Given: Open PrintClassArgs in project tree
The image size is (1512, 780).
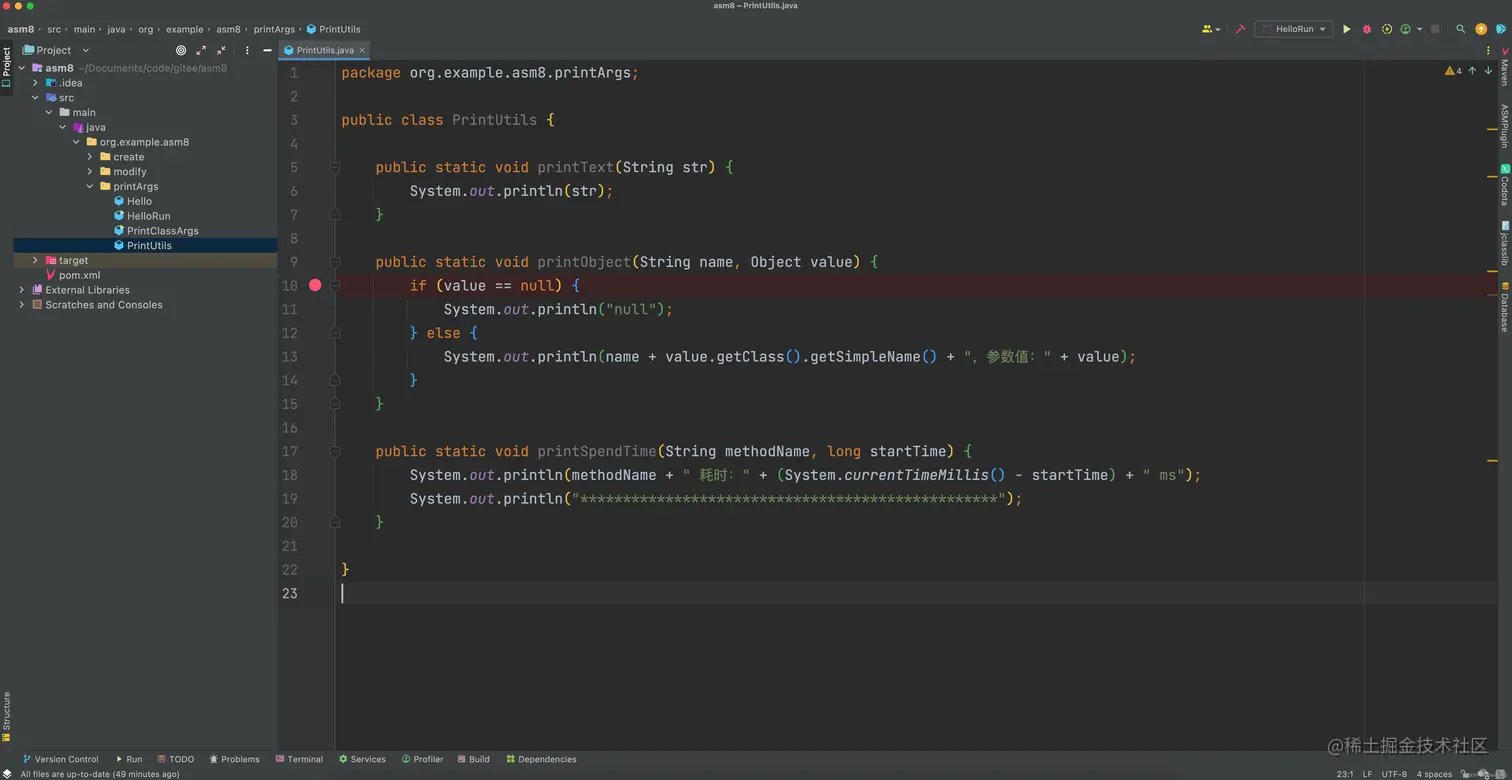Looking at the screenshot, I should 156,231.
